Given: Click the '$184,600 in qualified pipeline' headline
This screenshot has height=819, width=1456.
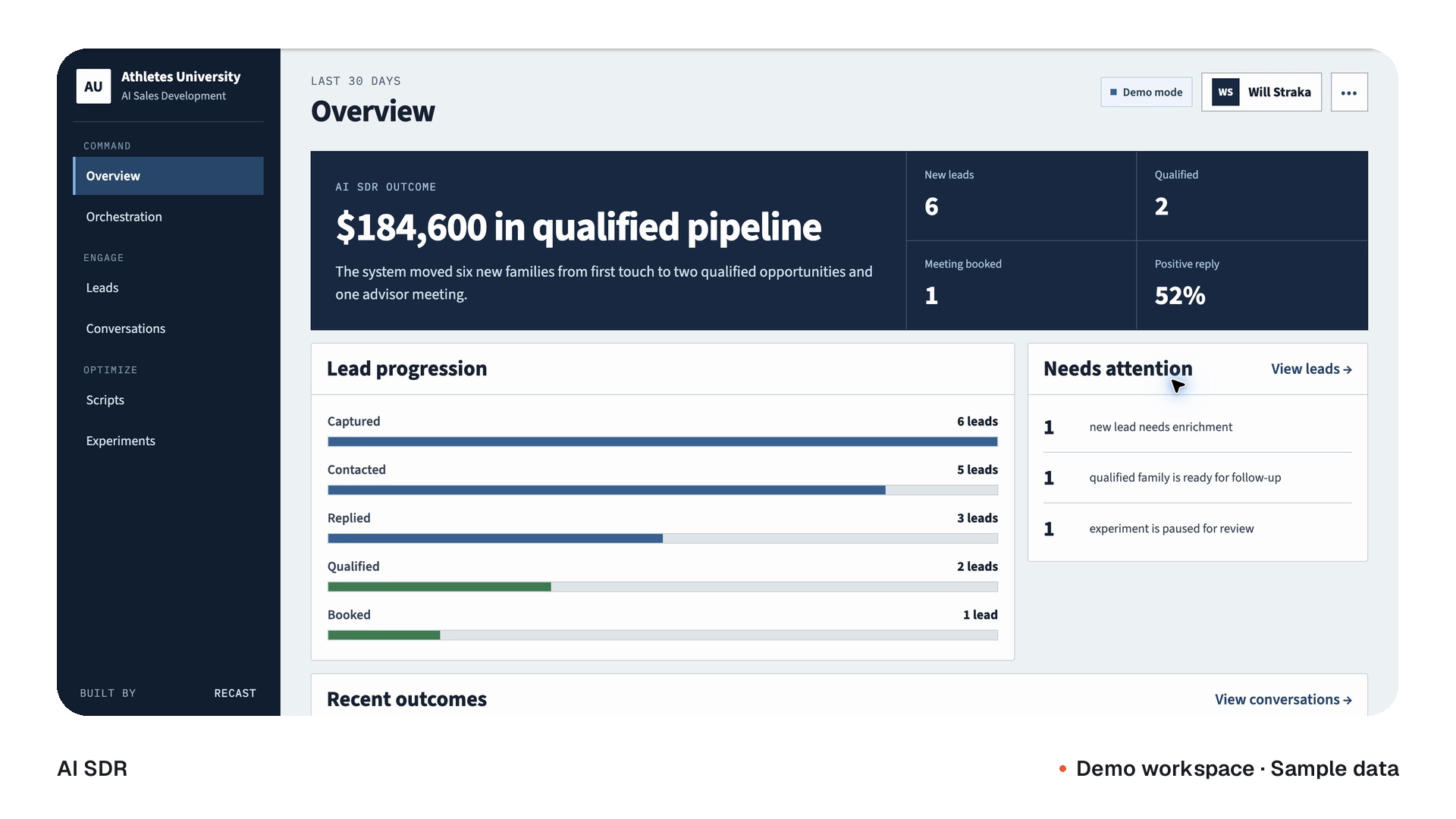Looking at the screenshot, I should point(579,227).
